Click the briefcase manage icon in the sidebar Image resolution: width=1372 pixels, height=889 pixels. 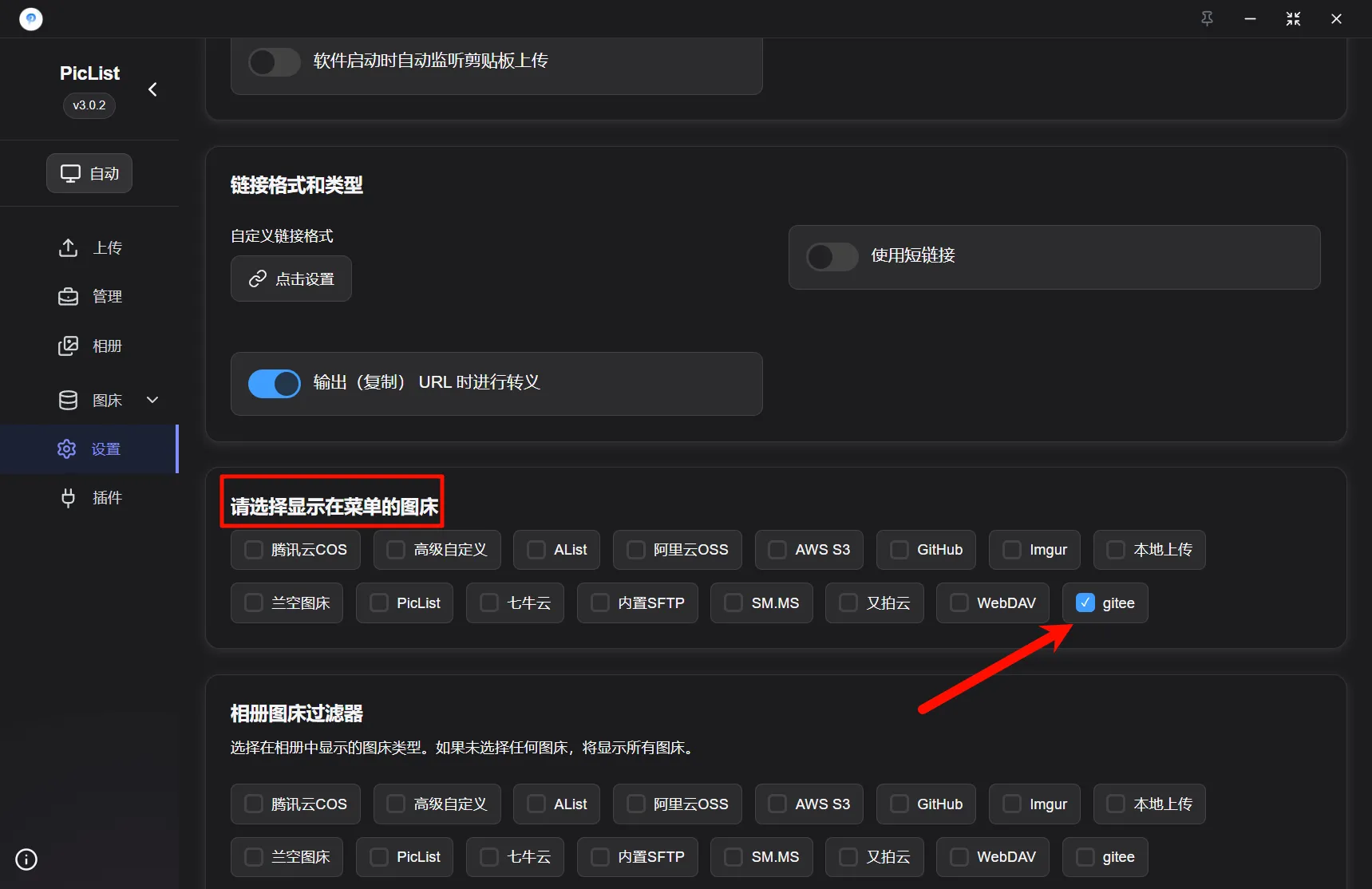[x=68, y=296]
